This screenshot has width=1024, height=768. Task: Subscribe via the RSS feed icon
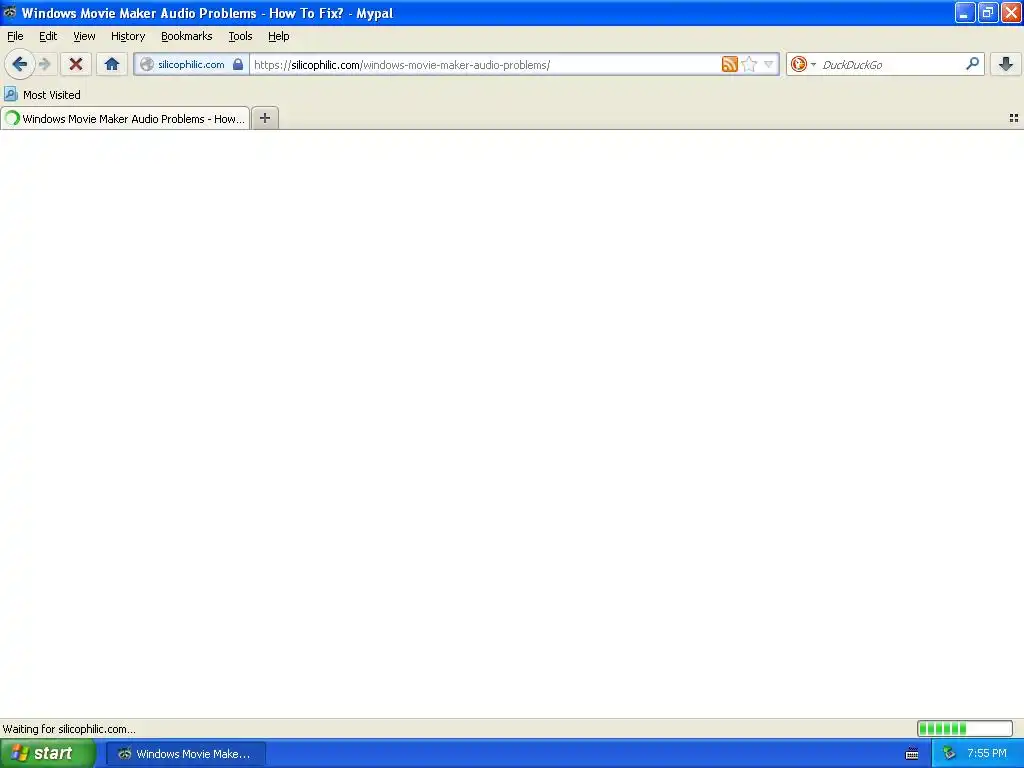729,64
